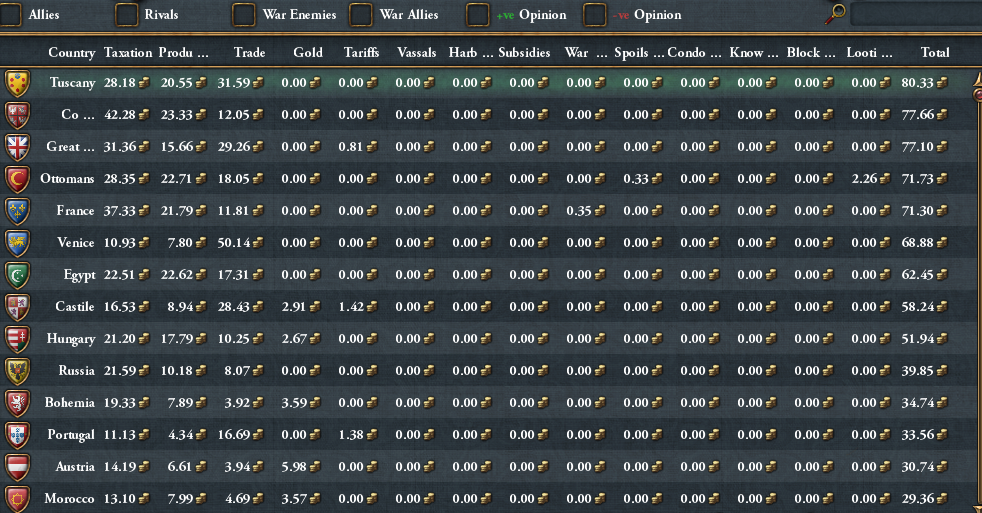
Task: Click the coin icon next to Venice trade 50.14
Action: pos(257,242)
